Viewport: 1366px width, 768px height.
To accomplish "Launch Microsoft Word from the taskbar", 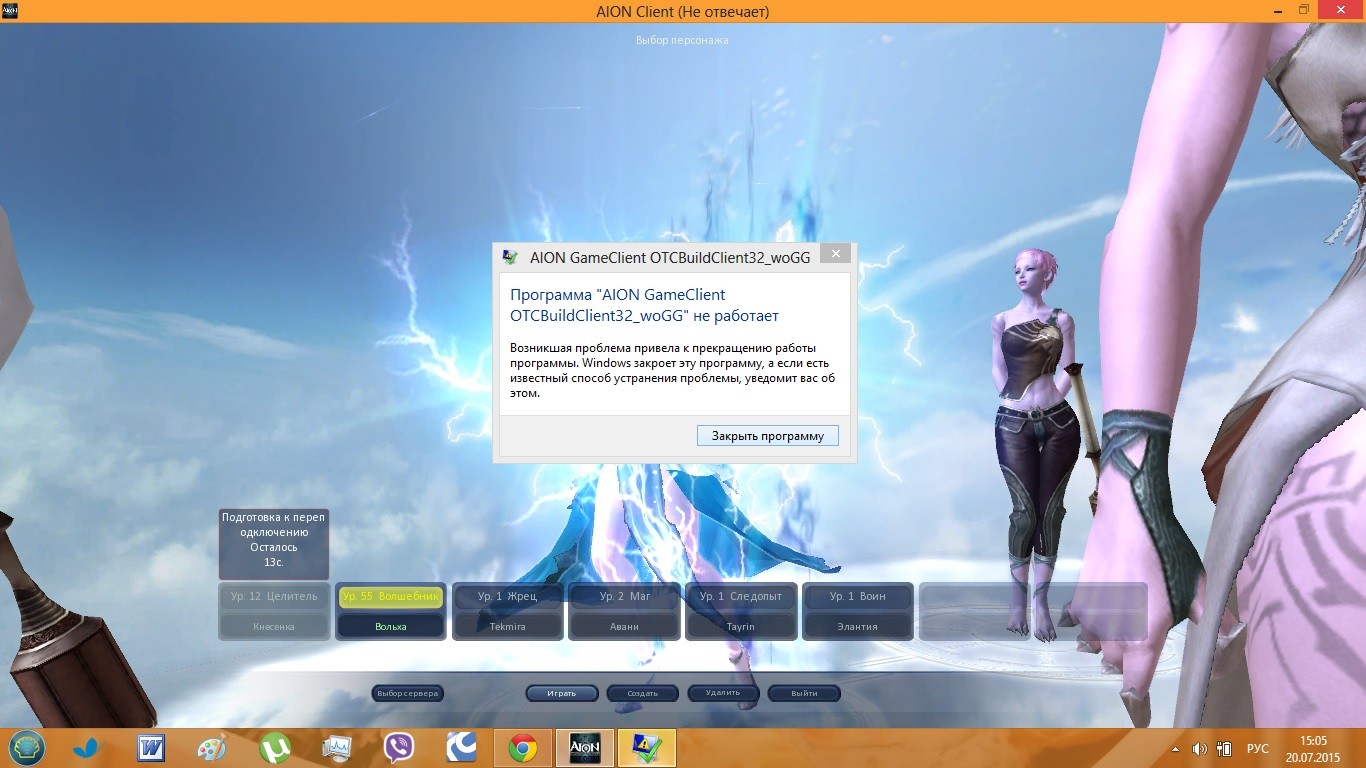I will [x=150, y=748].
